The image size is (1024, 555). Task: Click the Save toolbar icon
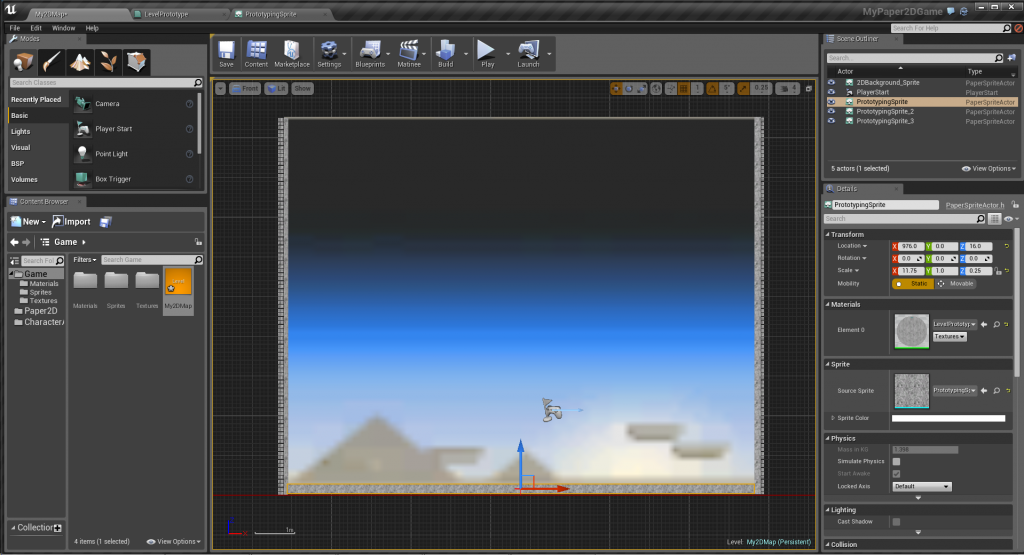click(226, 53)
